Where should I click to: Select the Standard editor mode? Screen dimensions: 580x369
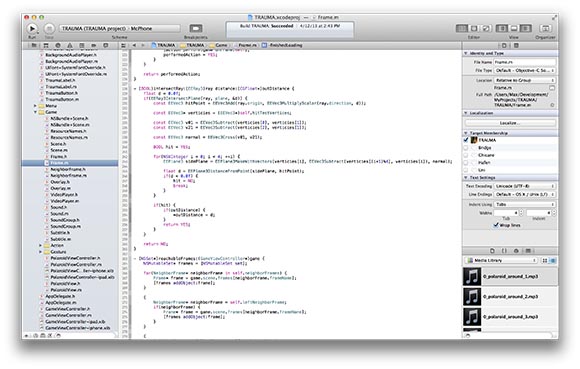461,28
